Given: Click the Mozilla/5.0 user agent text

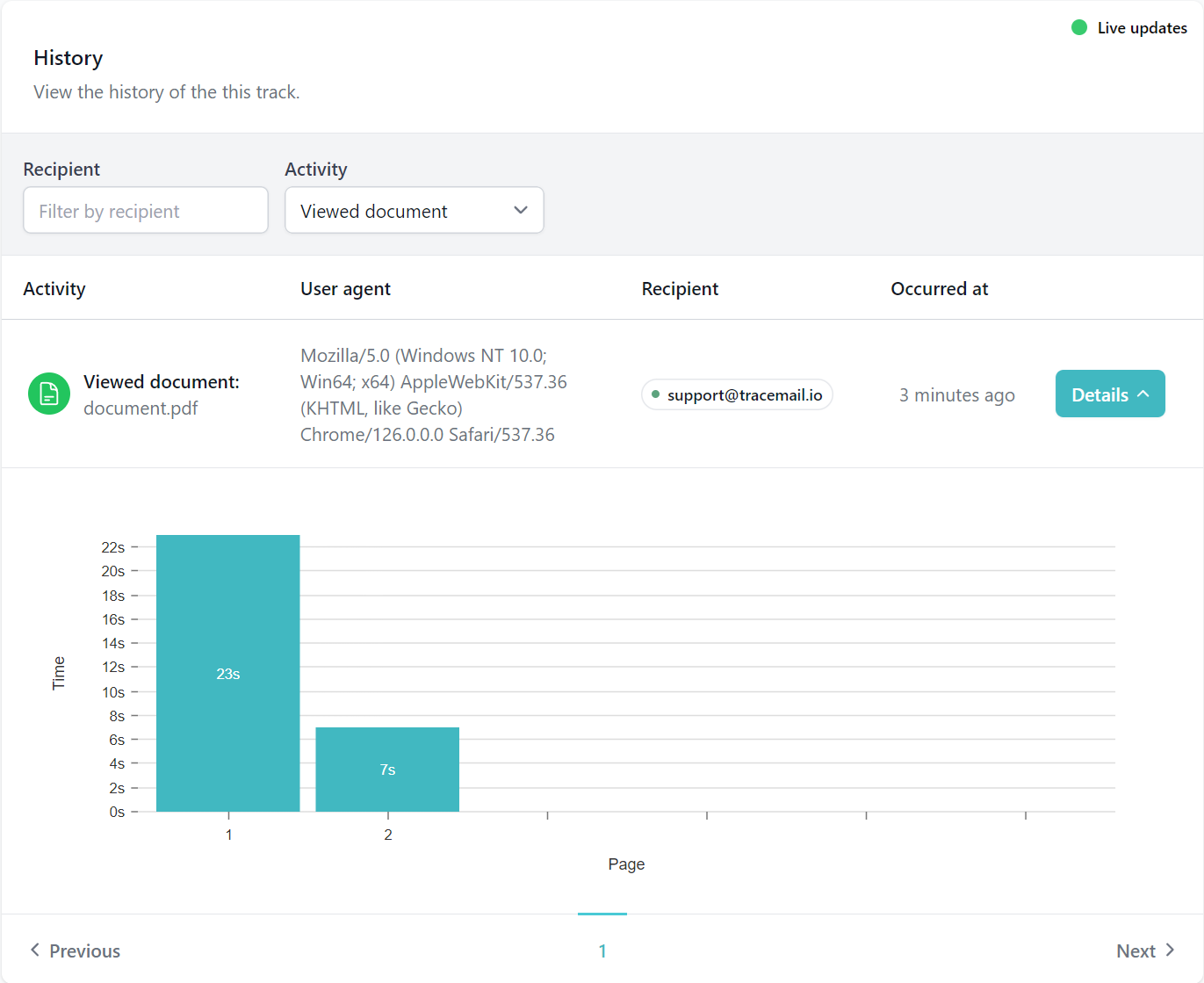Looking at the screenshot, I should [x=434, y=394].
